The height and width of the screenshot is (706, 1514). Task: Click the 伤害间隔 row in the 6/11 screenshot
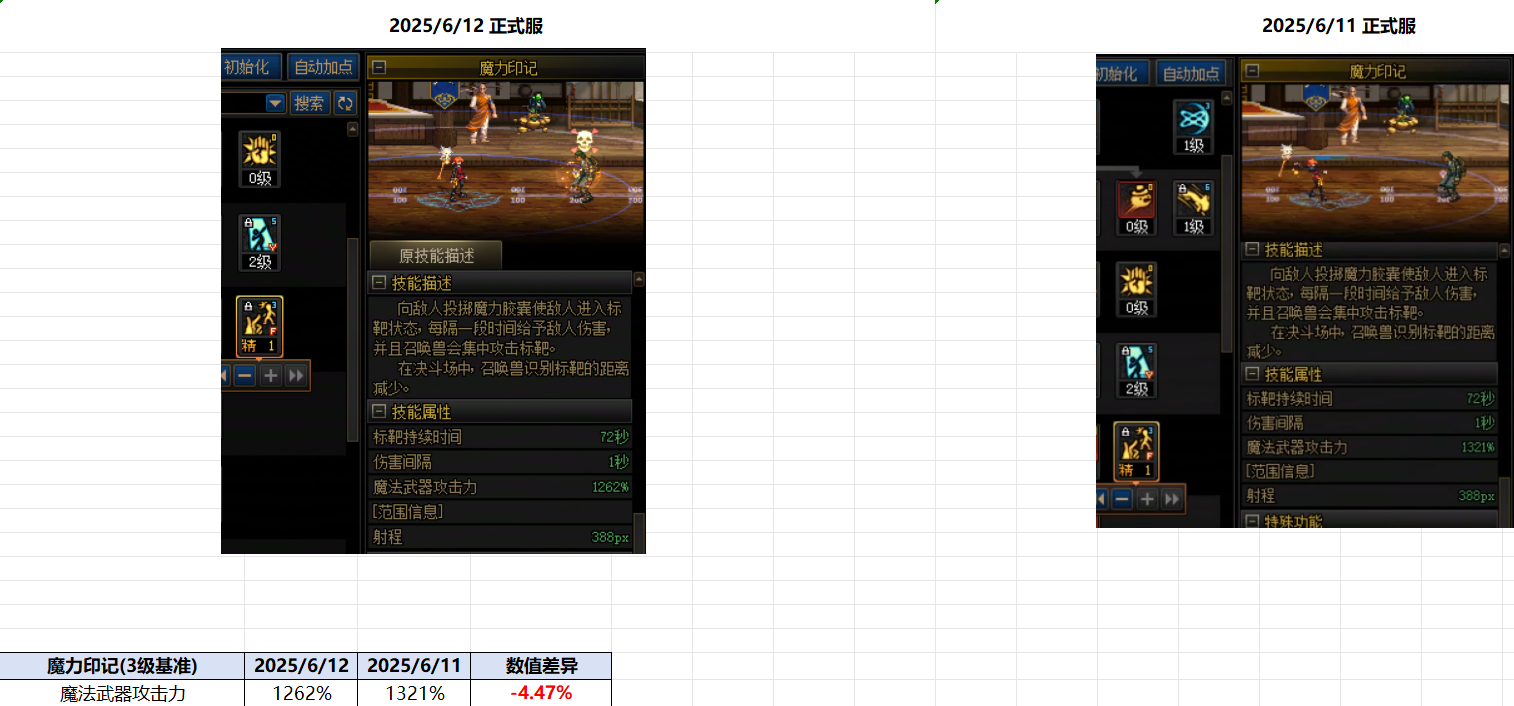pyautogui.click(x=1370, y=423)
